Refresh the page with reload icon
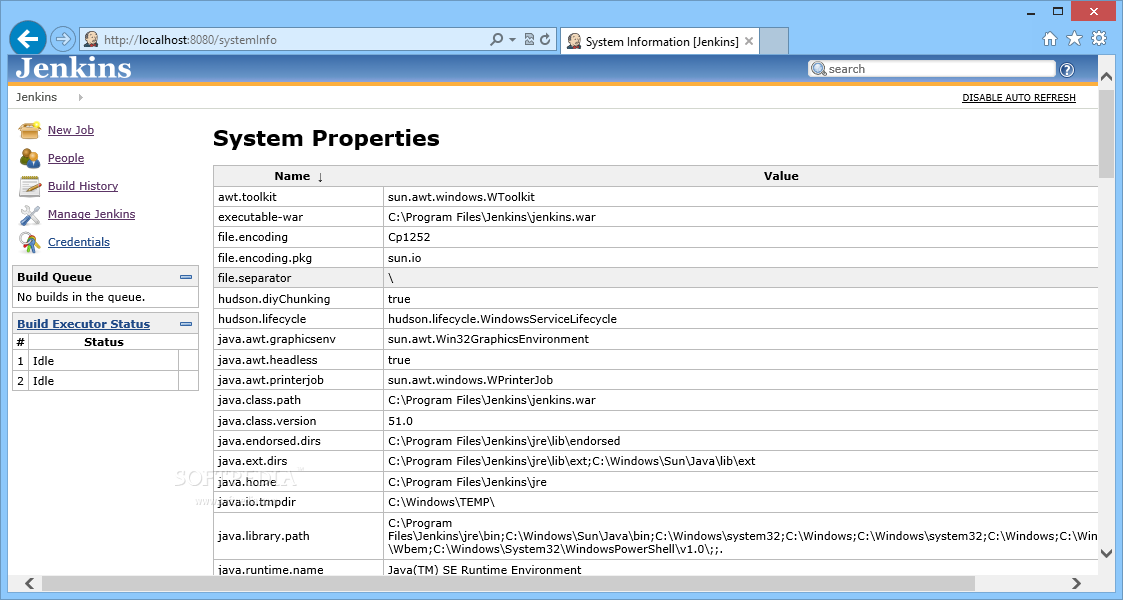Viewport: 1123px width, 600px height. tap(545, 39)
